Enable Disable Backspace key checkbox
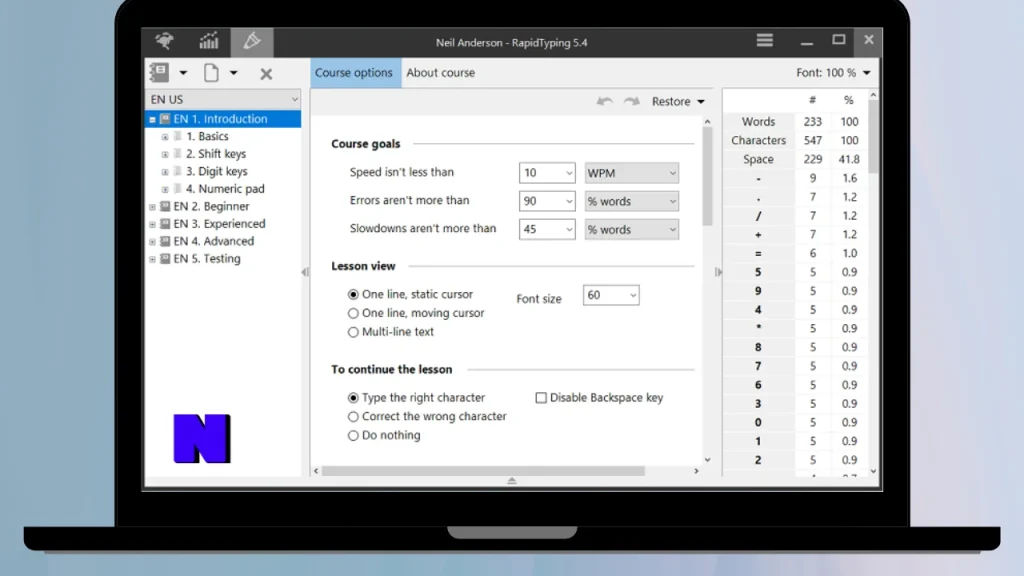The height and width of the screenshot is (576, 1024). 541,398
